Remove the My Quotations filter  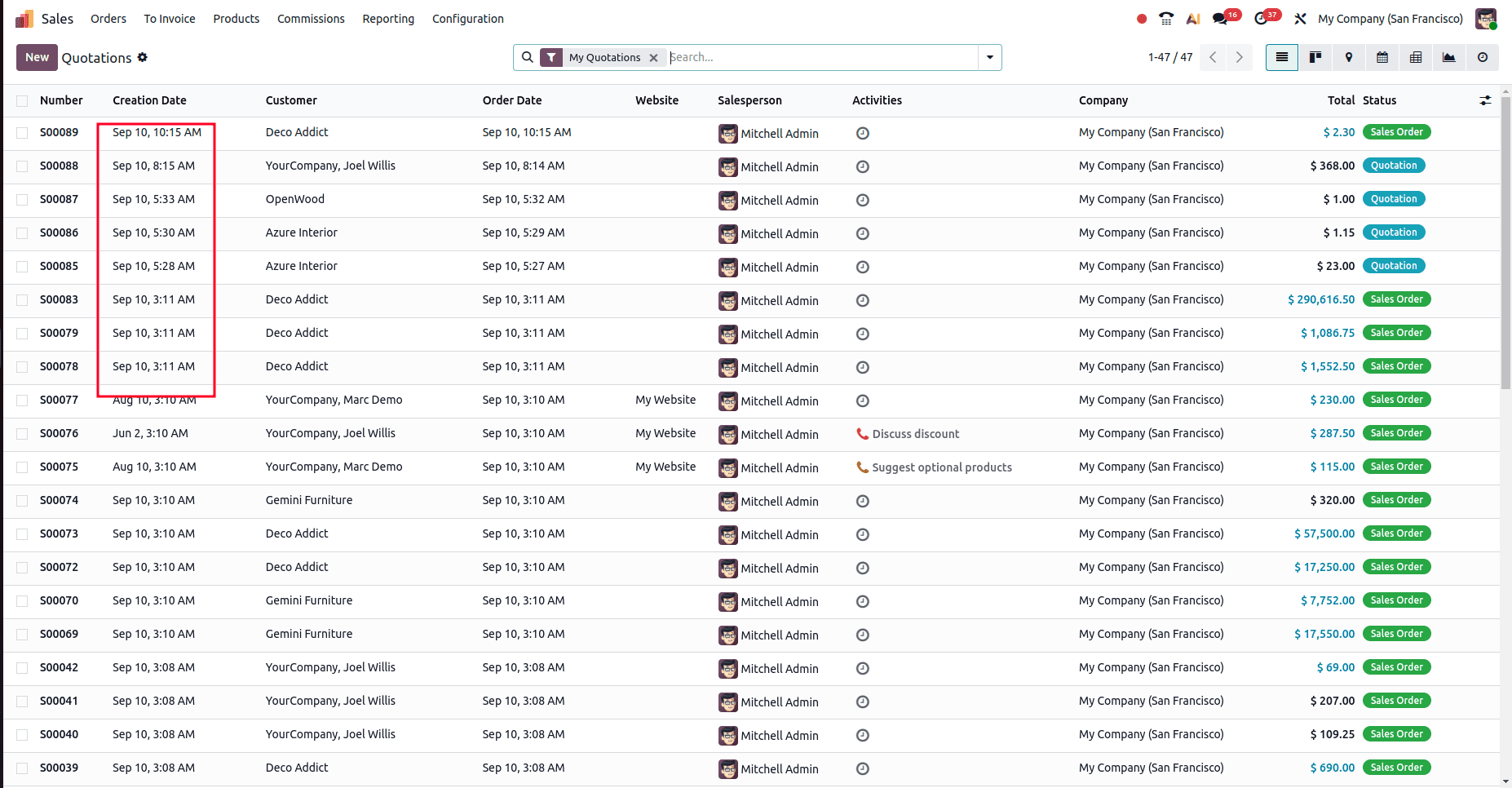tap(653, 58)
